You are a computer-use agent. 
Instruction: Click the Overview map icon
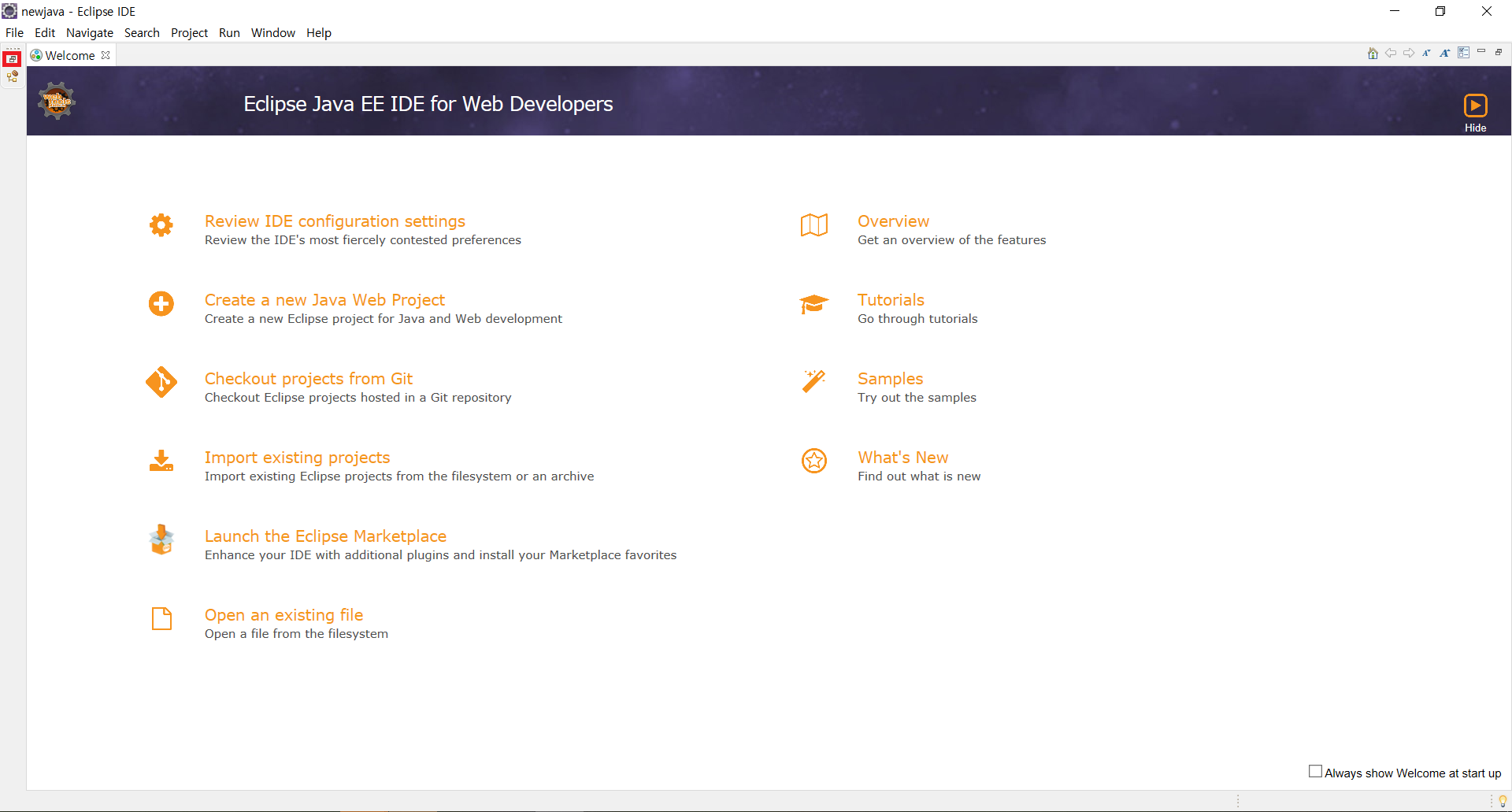point(814,225)
